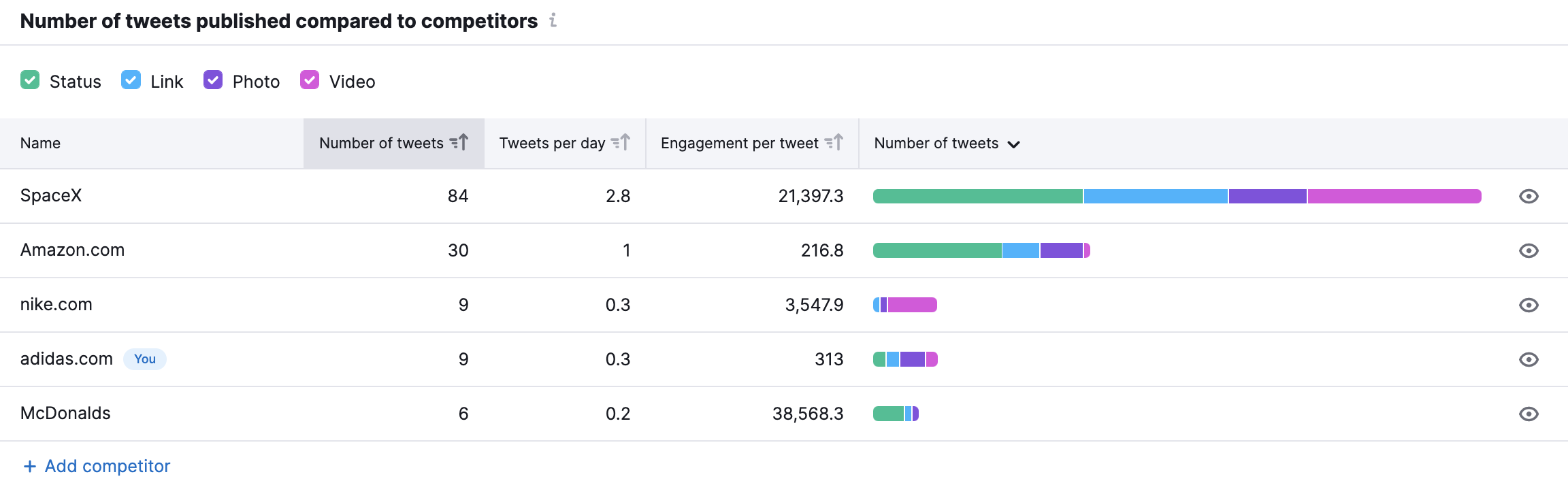The image size is (1568, 498).
Task: Click the McDonalds competitor name
Action: point(65,414)
